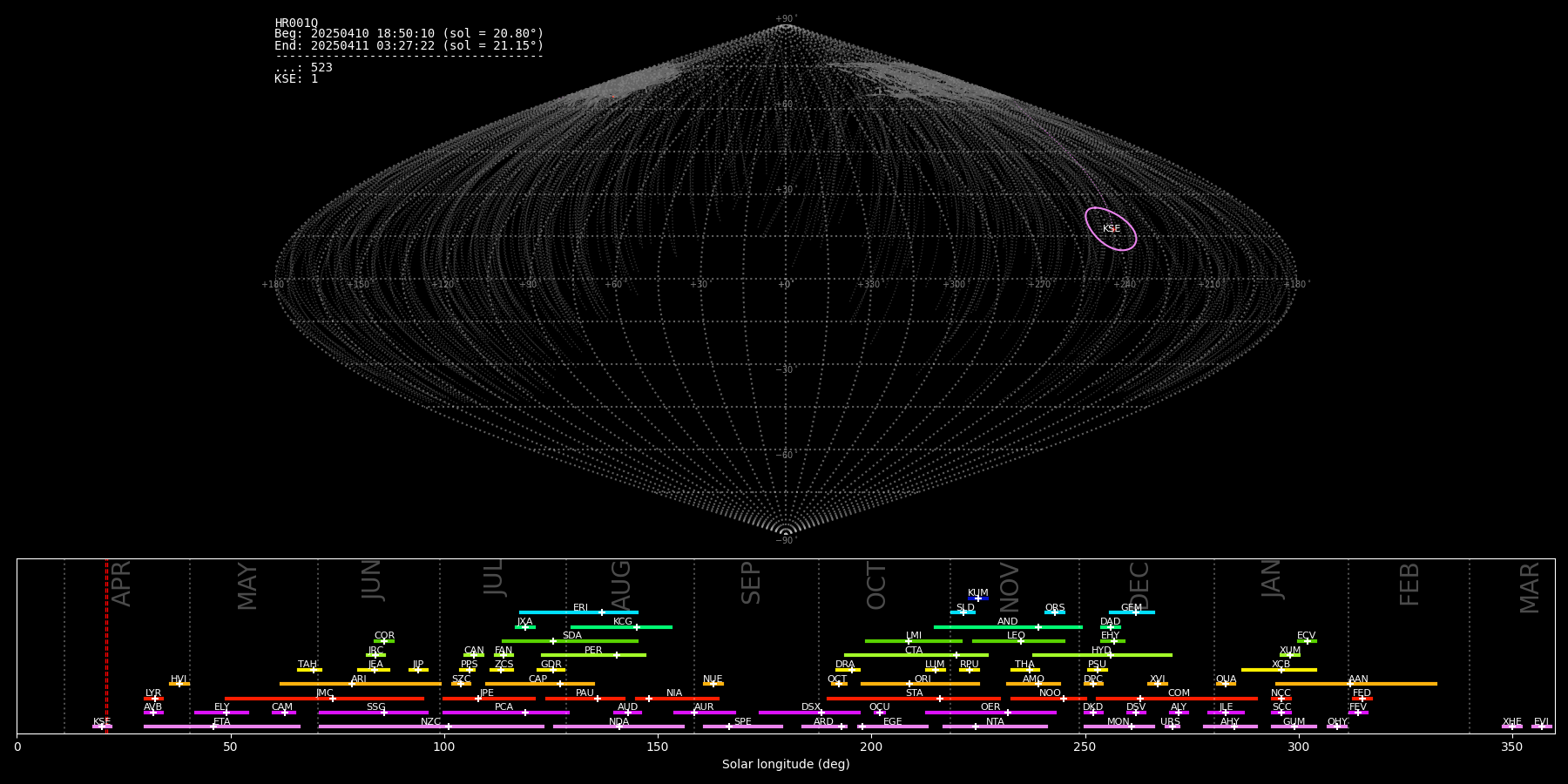Click the HYD shower bar
The height and width of the screenshot is (784, 1568).
click(1102, 655)
